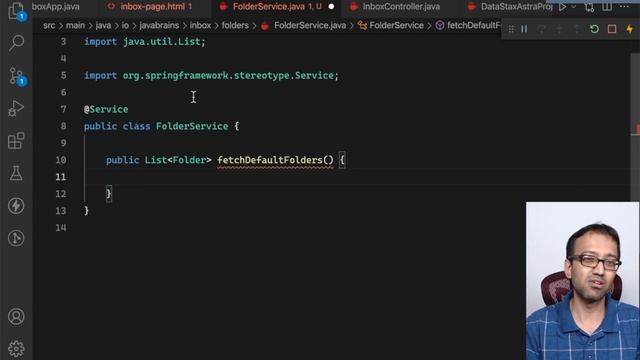Click the red error marker in overview ruler

637,130
